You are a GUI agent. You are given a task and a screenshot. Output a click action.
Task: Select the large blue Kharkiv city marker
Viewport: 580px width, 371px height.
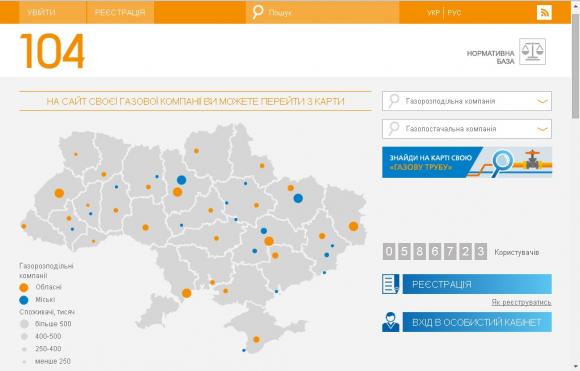tap(298, 198)
